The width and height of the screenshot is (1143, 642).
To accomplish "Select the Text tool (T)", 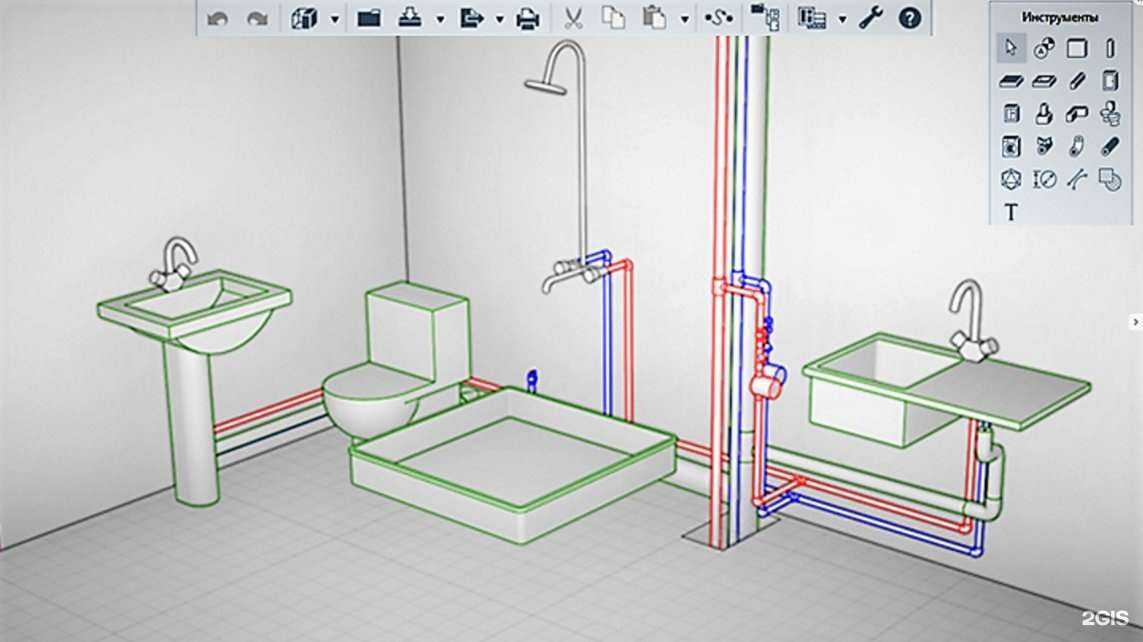I will (1011, 212).
